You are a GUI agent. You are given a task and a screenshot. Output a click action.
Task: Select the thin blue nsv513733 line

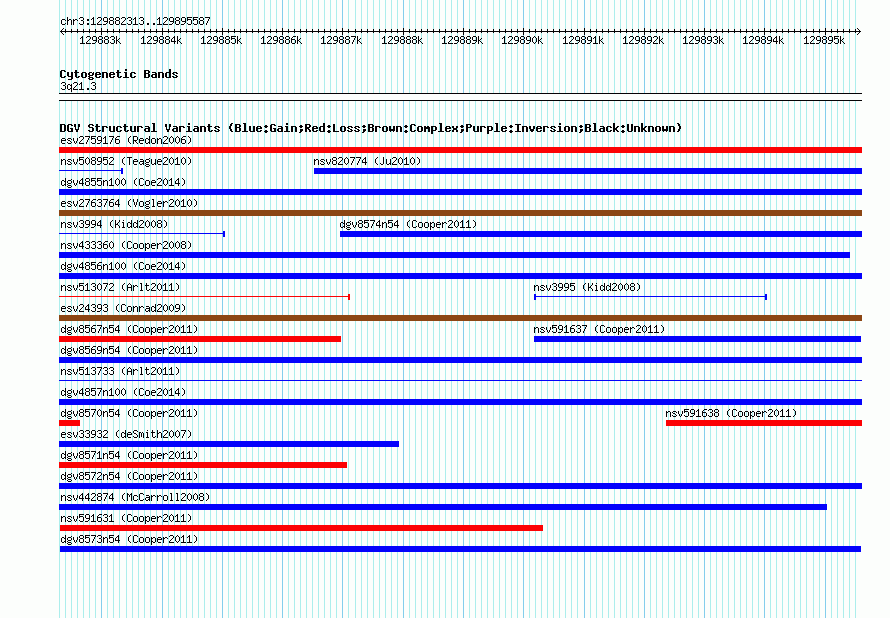point(460,380)
